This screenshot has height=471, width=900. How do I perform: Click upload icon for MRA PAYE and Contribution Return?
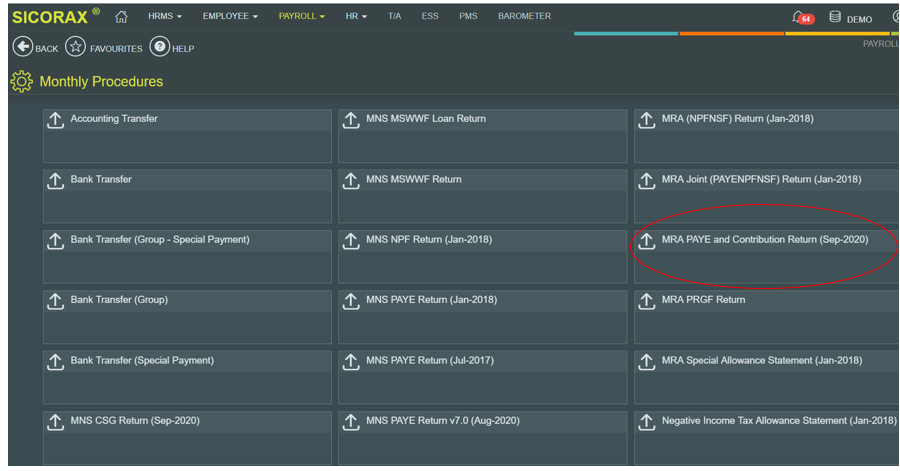[x=646, y=241]
